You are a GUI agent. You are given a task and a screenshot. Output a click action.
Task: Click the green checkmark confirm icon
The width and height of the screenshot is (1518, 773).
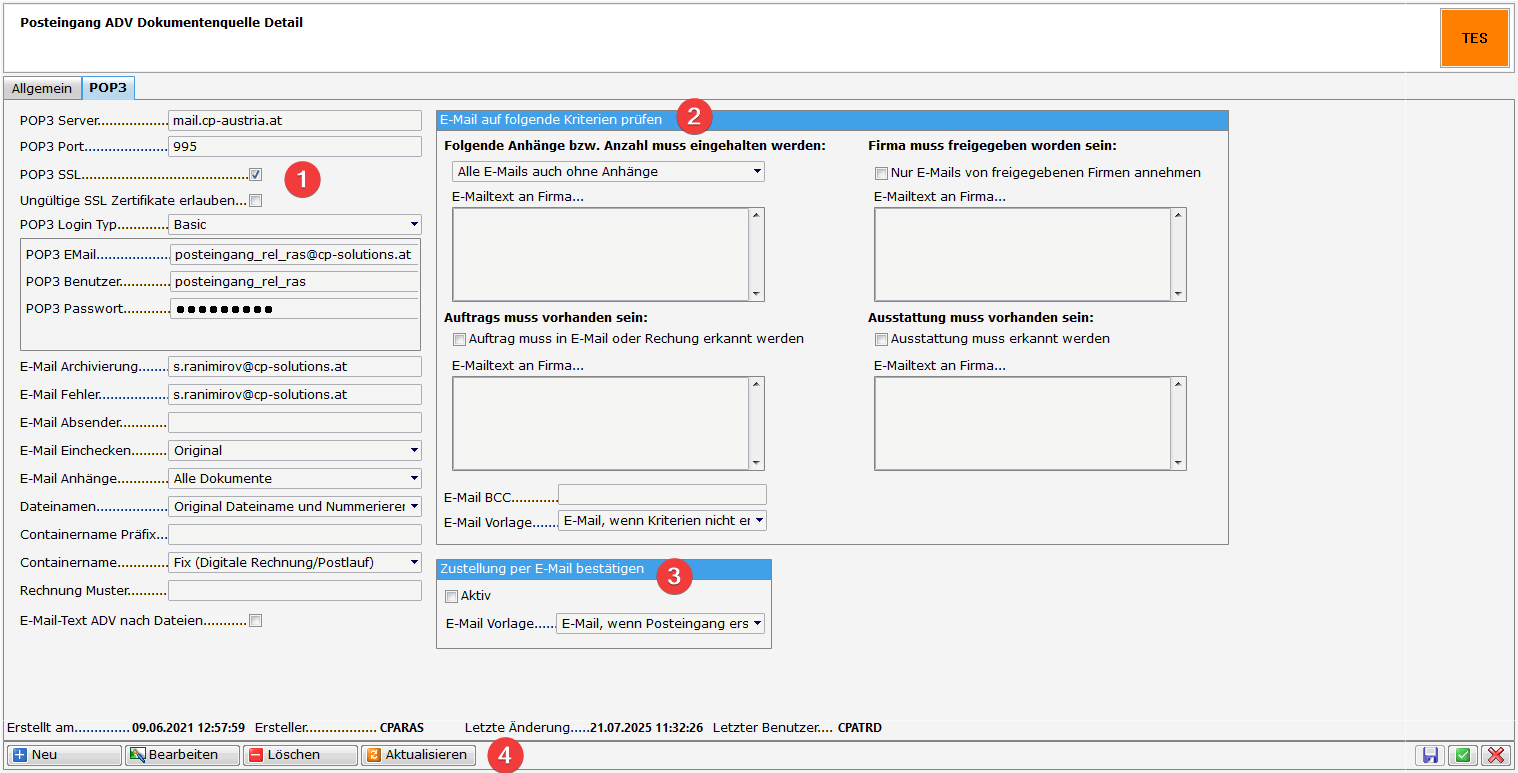point(1462,756)
